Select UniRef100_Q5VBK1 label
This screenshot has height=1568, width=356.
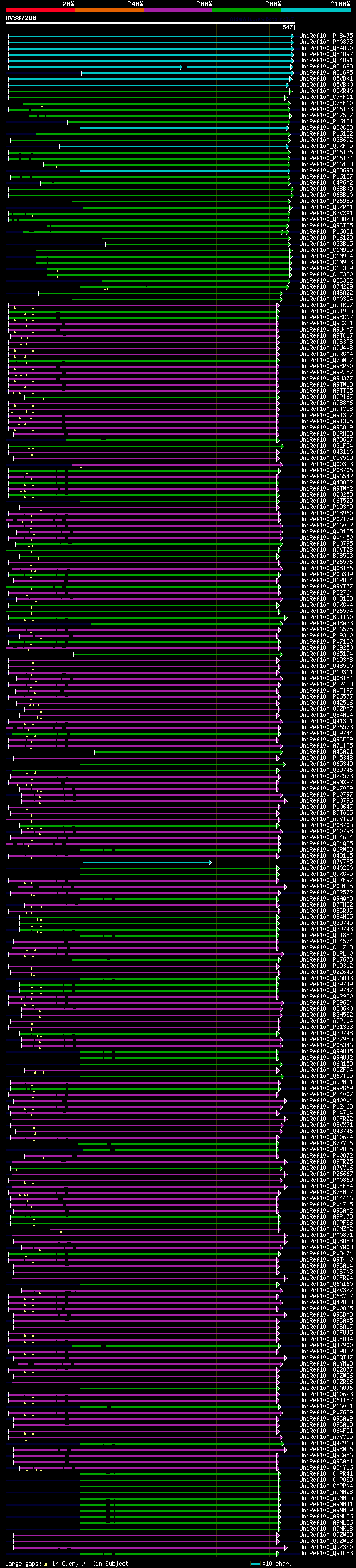pyautogui.click(x=326, y=78)
